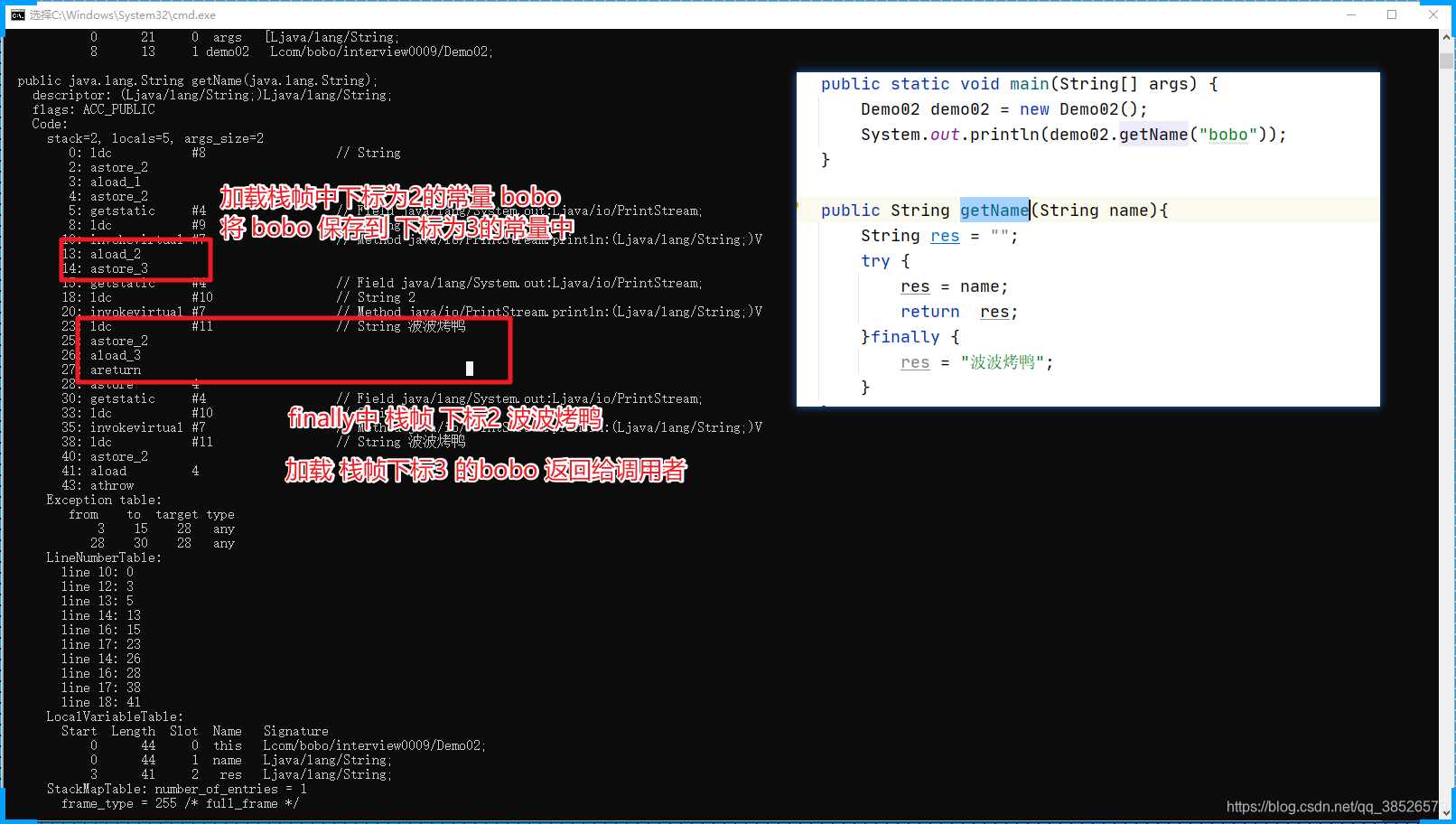Maximize the cmd.exe window
Image resolution: width=1456 pixels, height=824 pixels.
(1392, 14)
